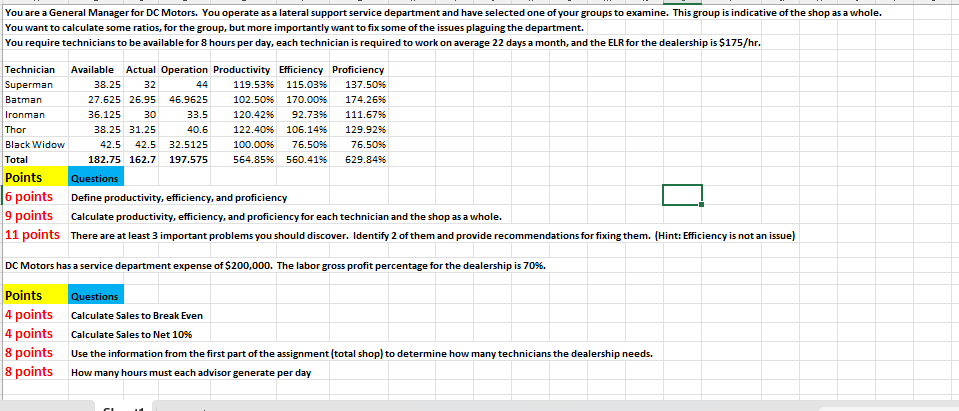Click the bold "Total" row label
959x411 pixels.
point(34,160)
